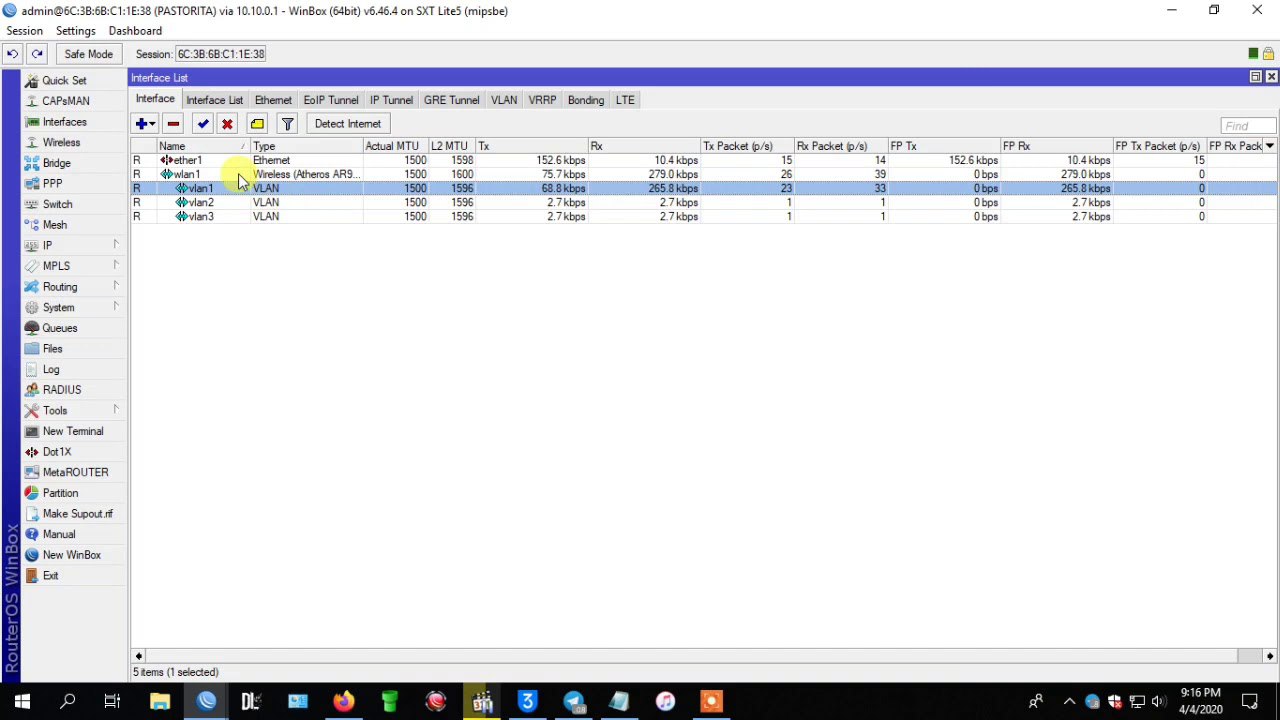Sort by the Name column header
This screenshot has height=720, width=1280.
[203, 146]
